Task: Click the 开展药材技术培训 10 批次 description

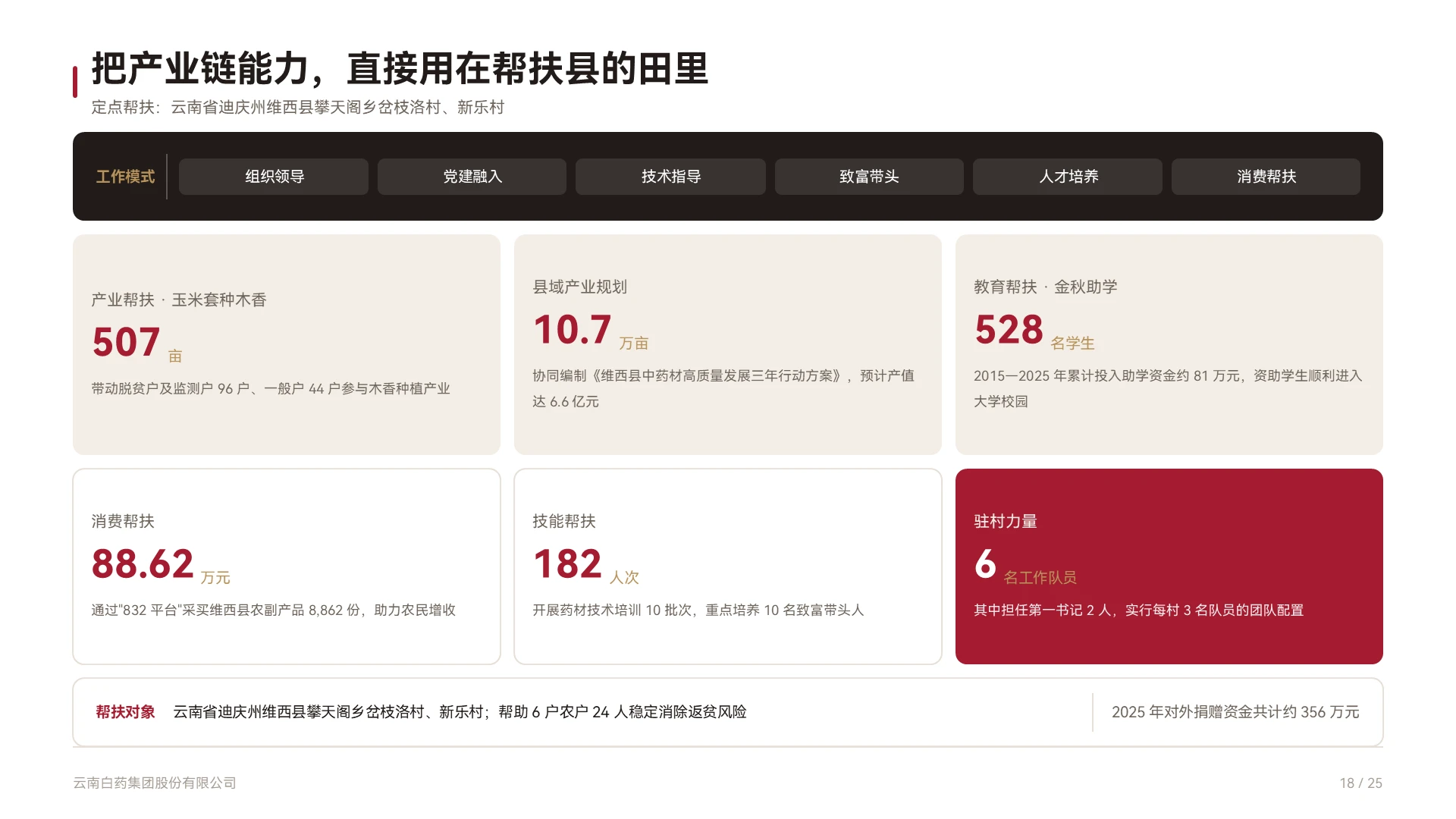Action: coord(698,610)
